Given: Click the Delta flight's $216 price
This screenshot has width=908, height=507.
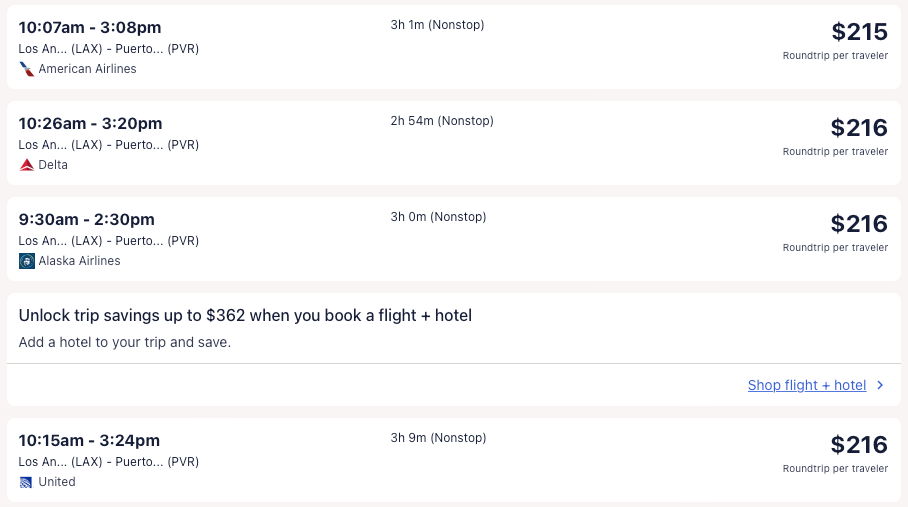Looking at the screenshot, I should pos(859,128).
